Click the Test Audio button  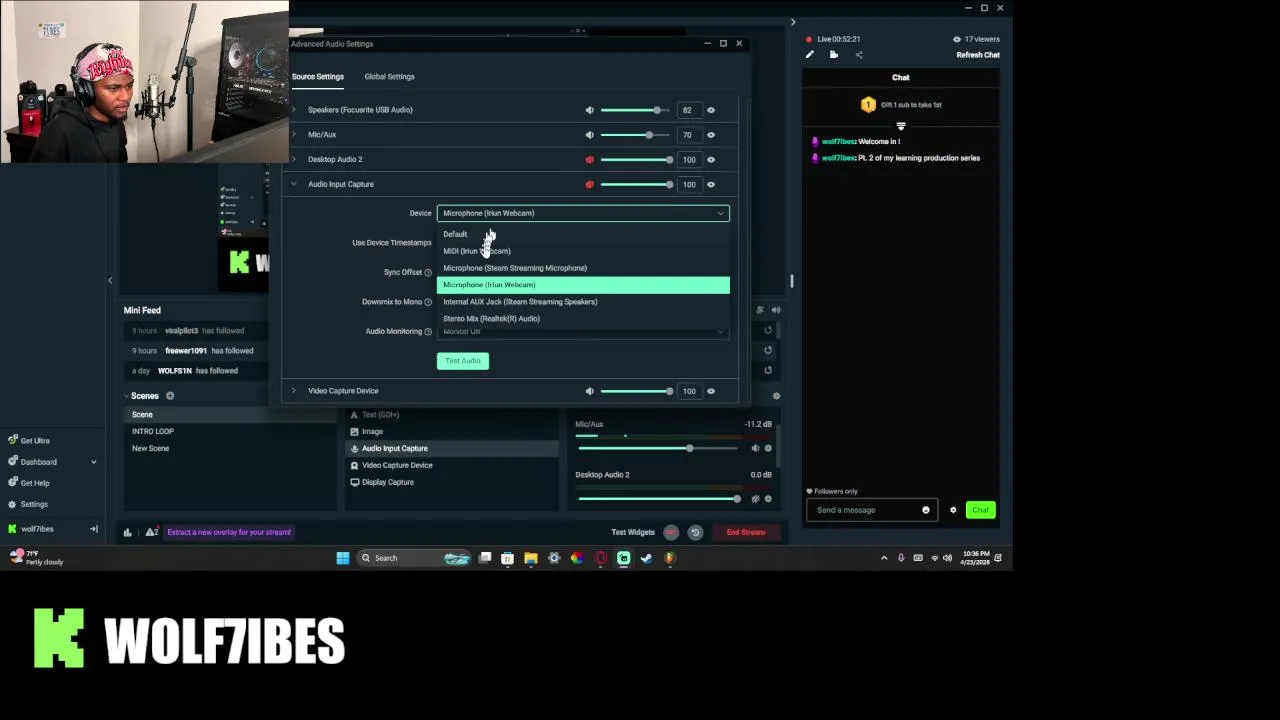(x=463, y=361)
